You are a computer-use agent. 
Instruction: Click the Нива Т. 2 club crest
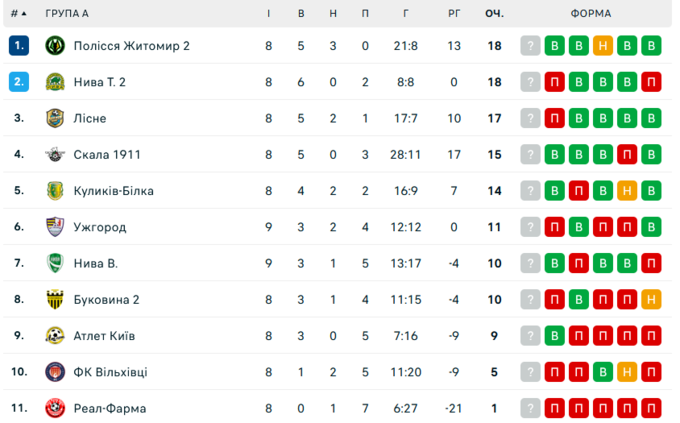point(55,82)
